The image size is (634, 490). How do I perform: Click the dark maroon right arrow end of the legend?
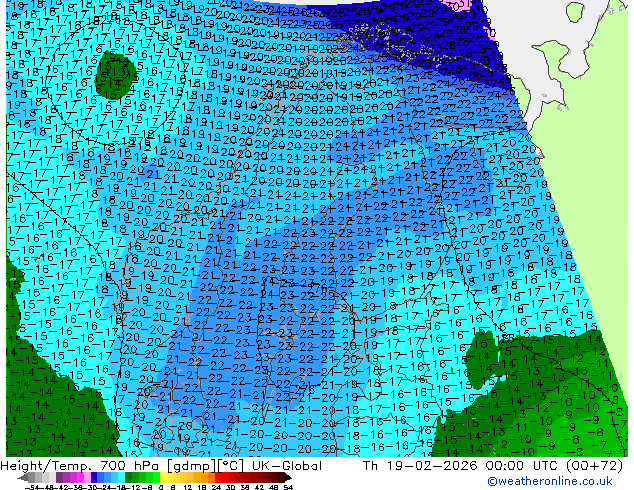(287, 478)
